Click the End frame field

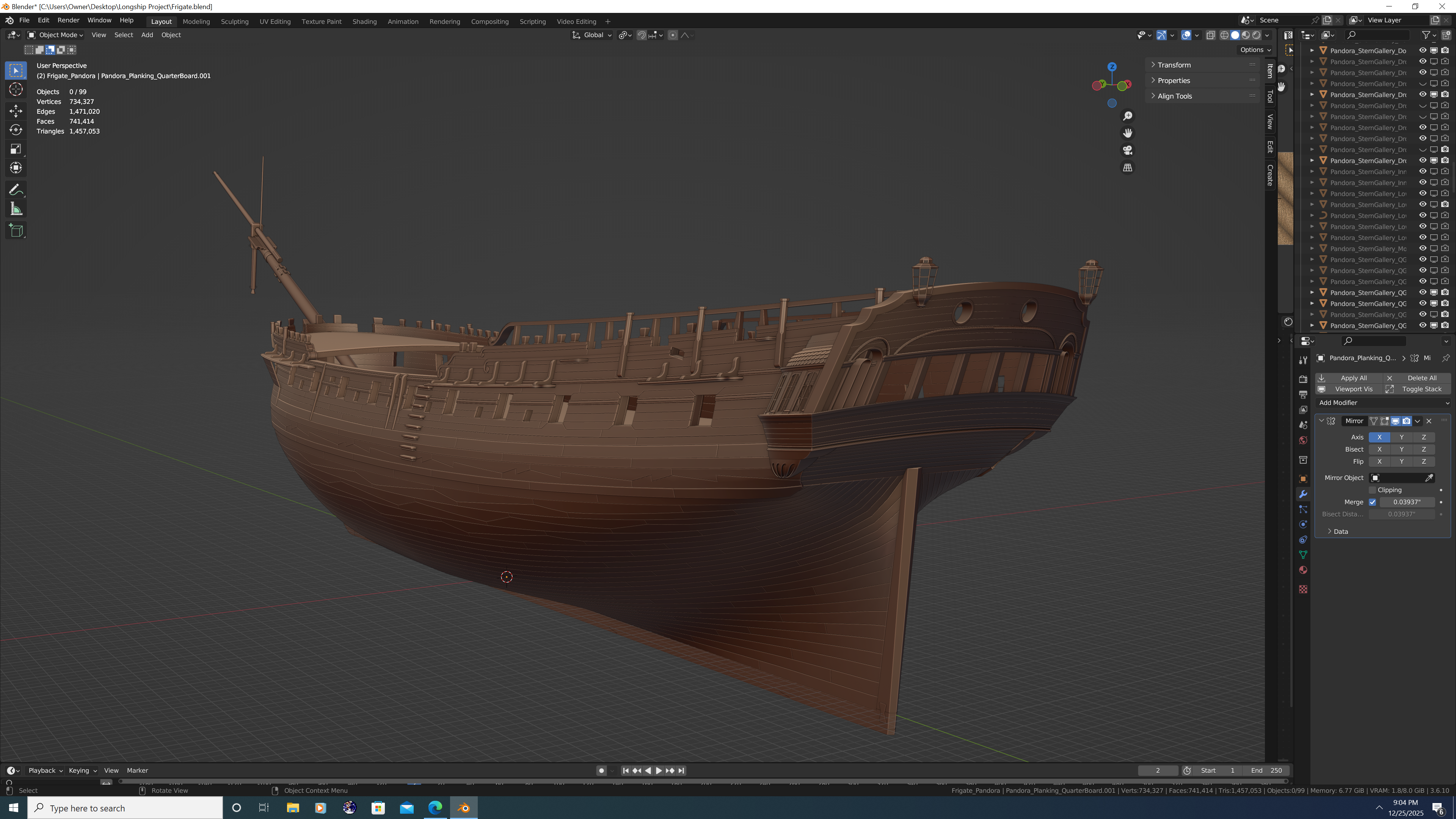point(1267,770)
